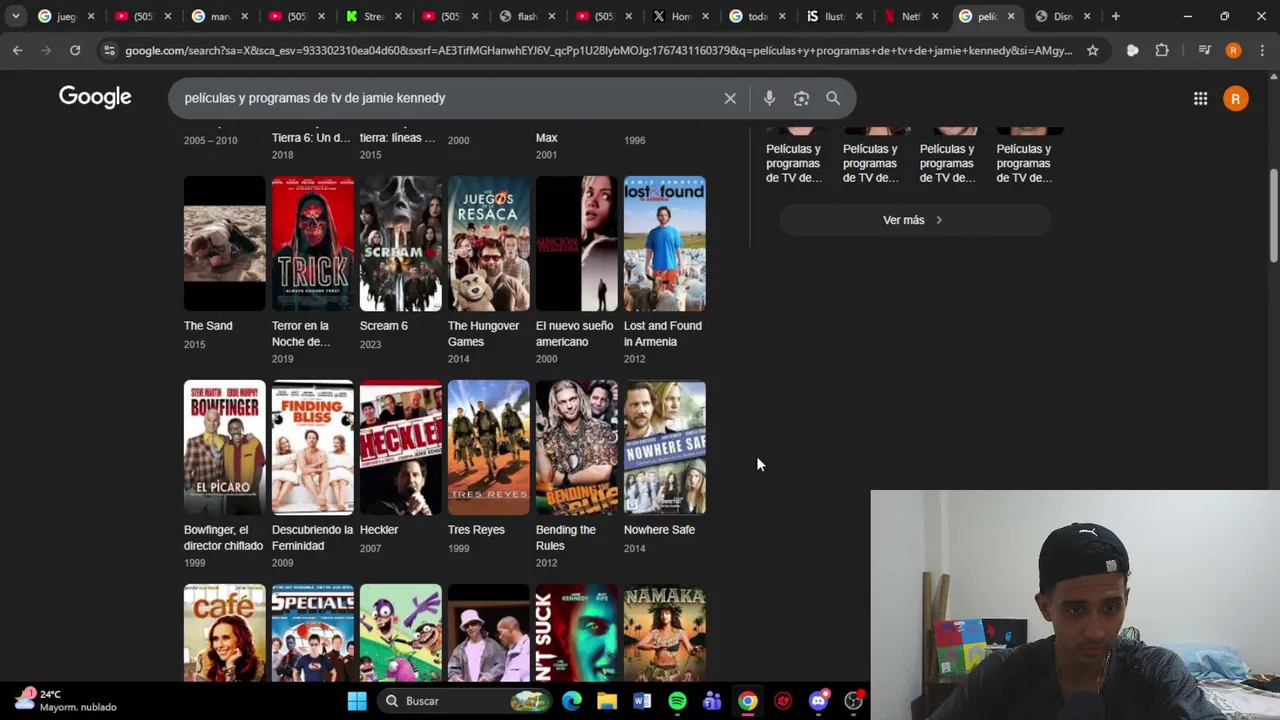Open the Tres Reyes poster

(489, 448)
